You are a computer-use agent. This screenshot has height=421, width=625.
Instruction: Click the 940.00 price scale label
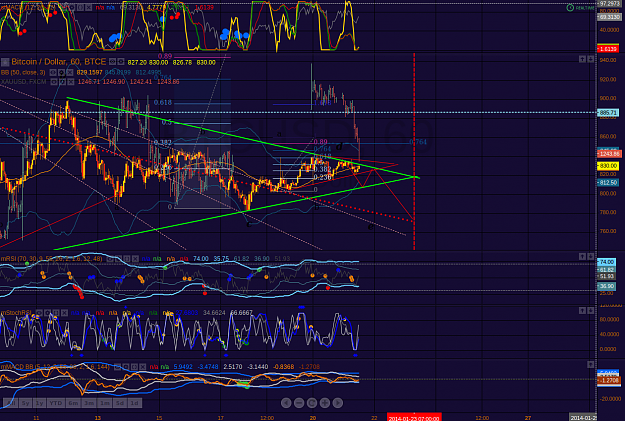608,60
